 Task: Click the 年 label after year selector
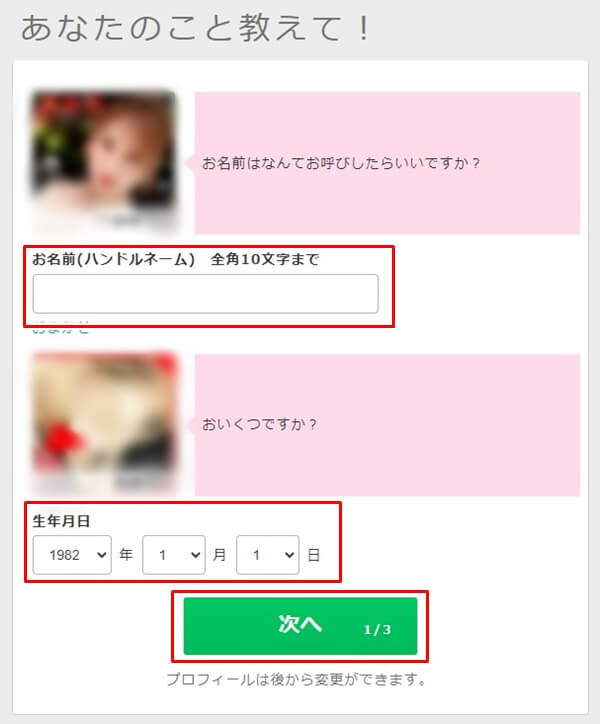pyautogui.click(x=126, y=554)
